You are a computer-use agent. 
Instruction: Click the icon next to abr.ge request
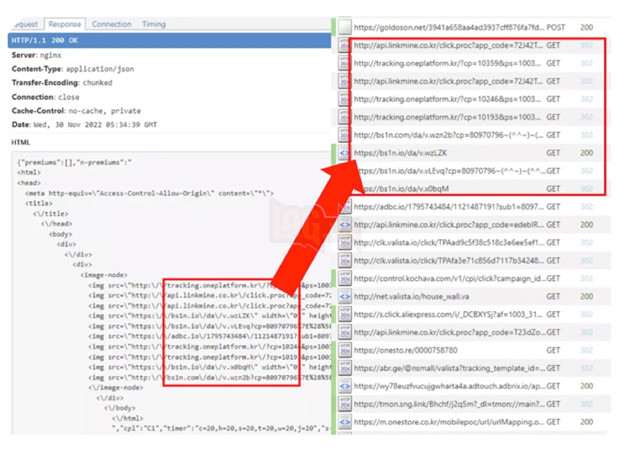point(344,368)
